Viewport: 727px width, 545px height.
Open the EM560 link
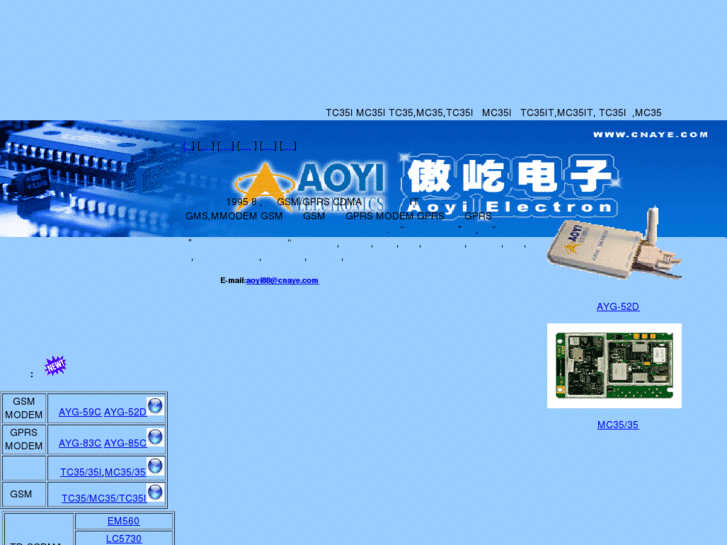point(123,521)
